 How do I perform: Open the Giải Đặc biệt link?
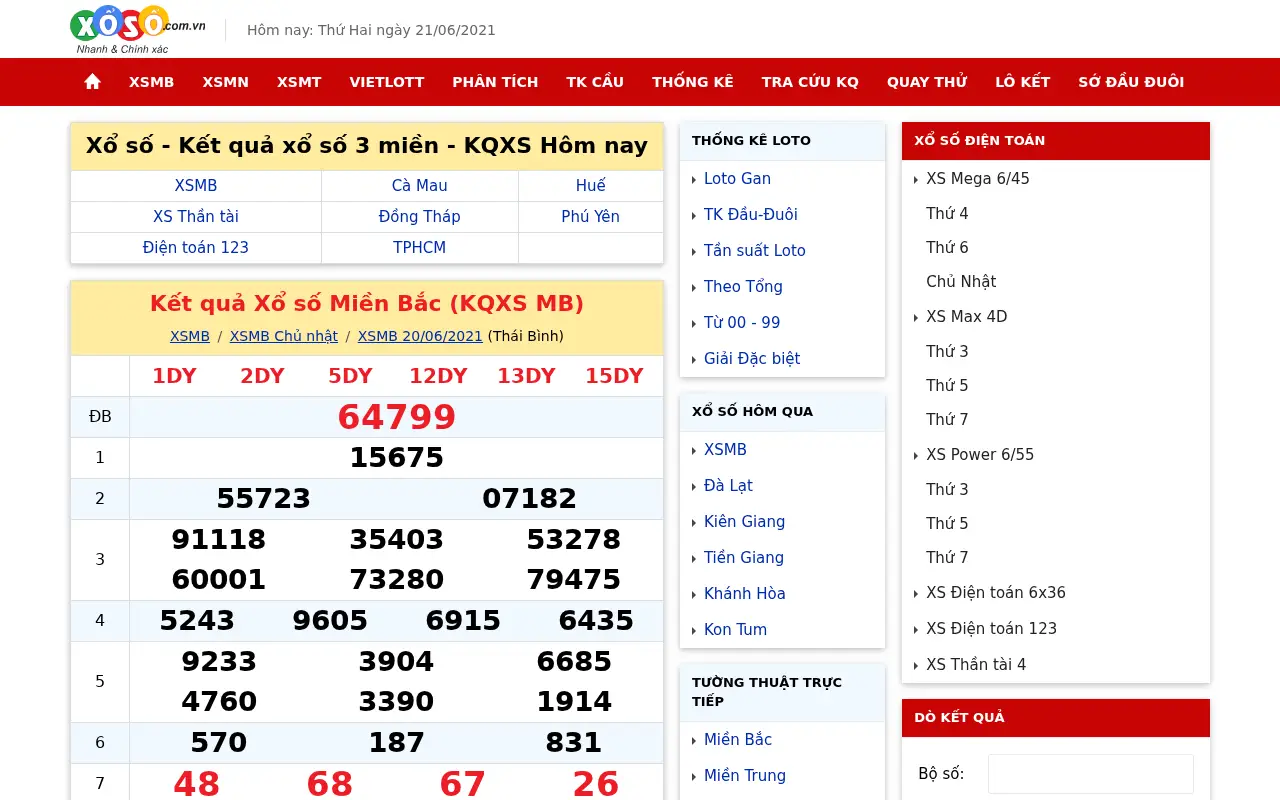(x=752, y=358)
